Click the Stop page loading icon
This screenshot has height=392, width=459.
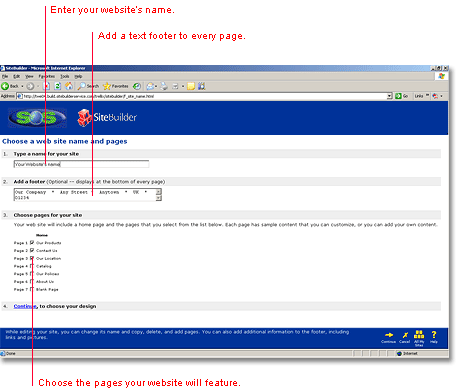point(47,86)
